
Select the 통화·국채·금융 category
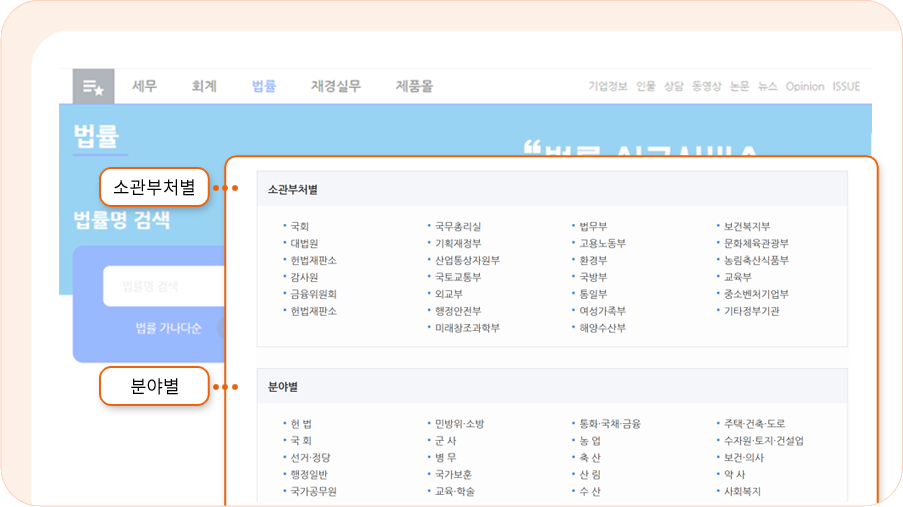coord(611,424)
